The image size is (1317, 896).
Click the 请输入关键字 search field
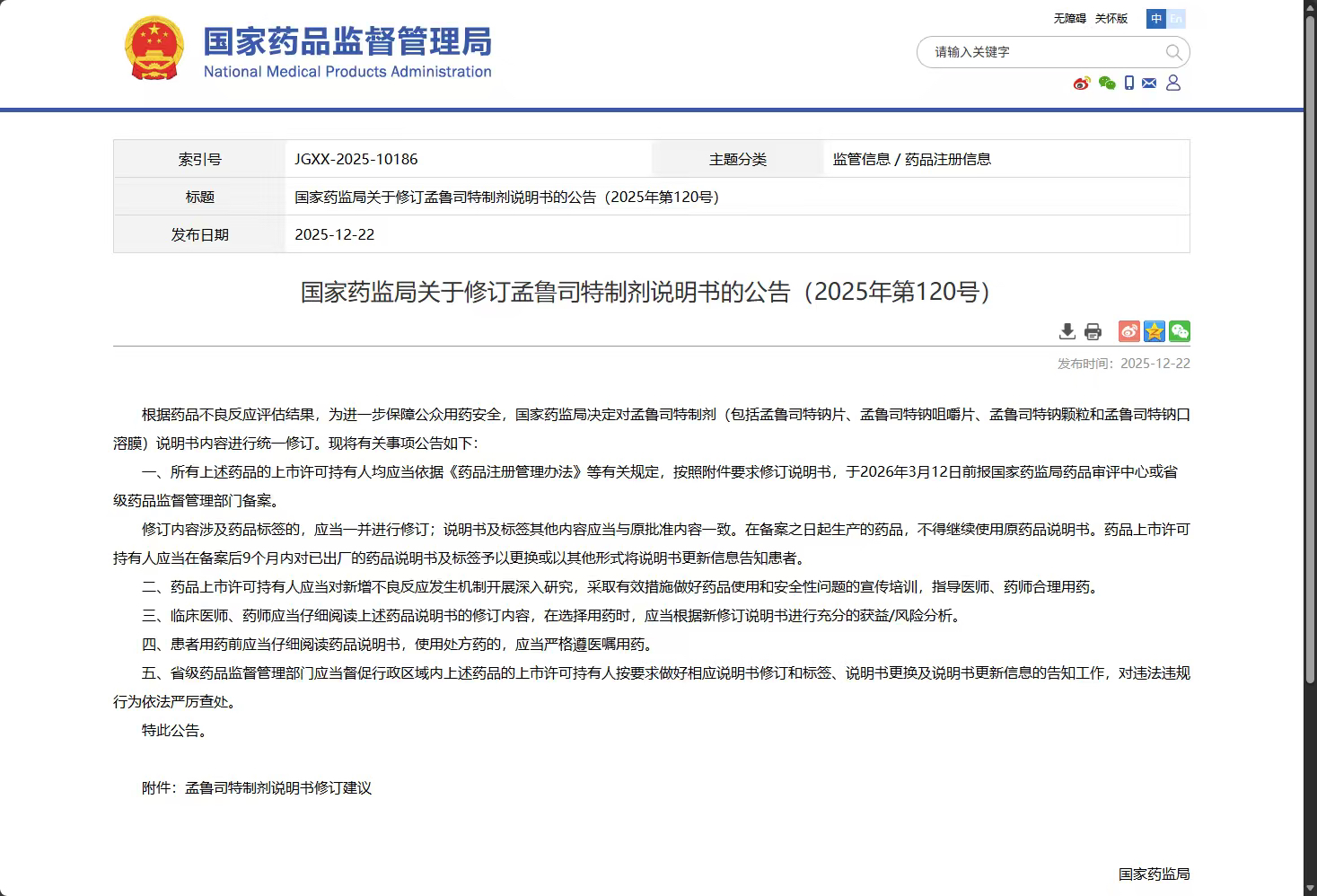click(1041, 52)
